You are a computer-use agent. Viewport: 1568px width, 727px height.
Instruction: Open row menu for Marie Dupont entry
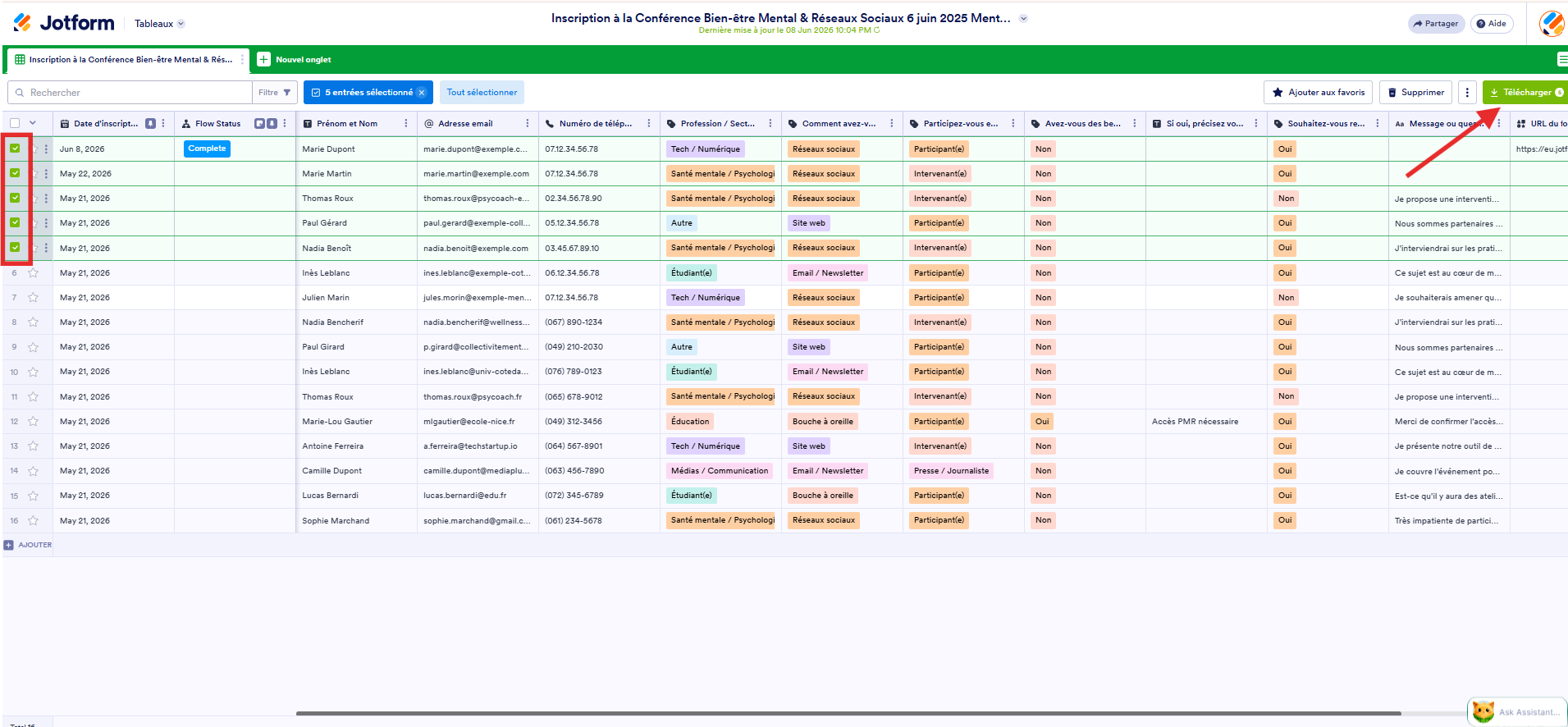(x=46, y=149)
